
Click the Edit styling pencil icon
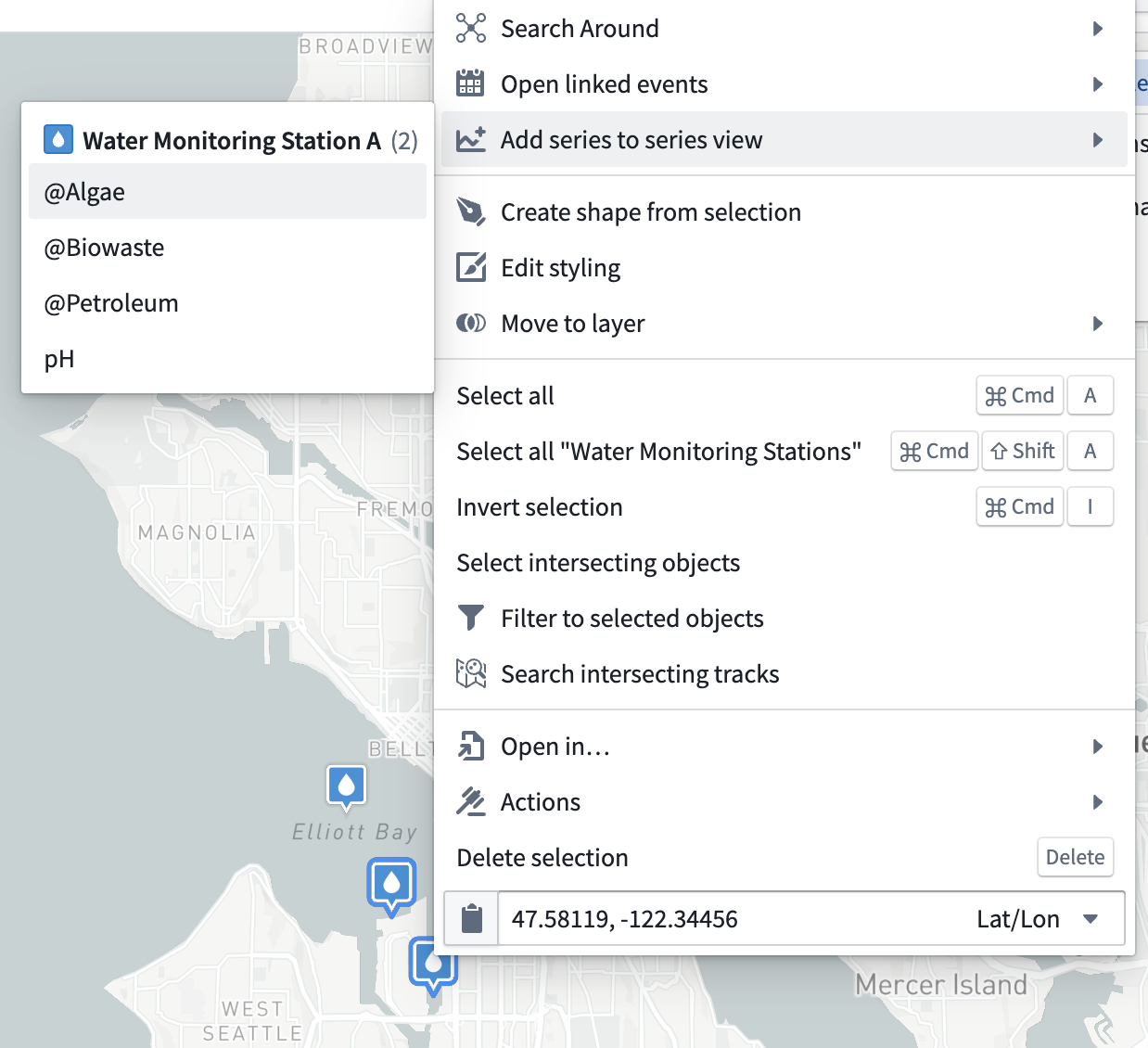point(472,267)
